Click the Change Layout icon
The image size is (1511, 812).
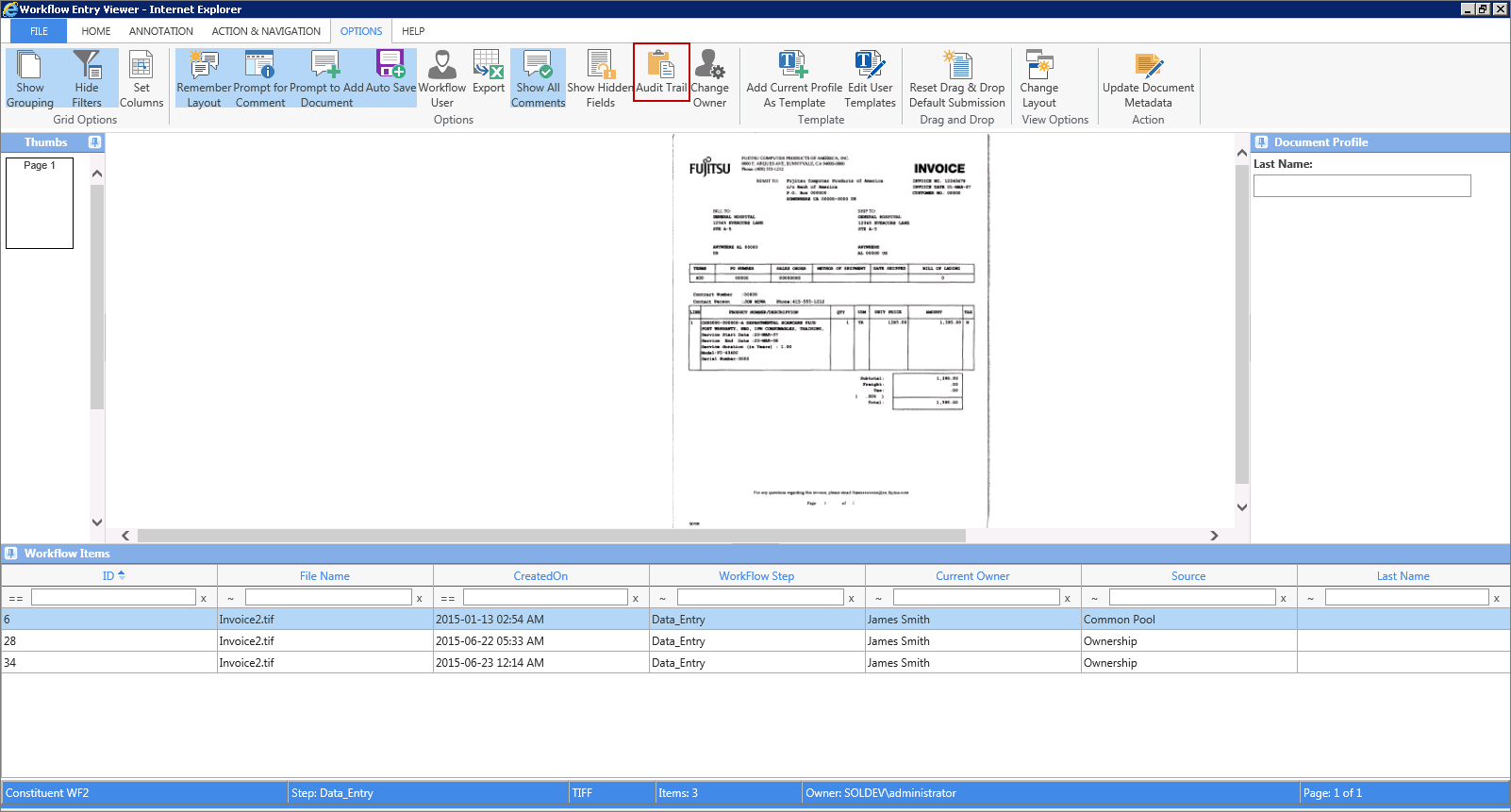point(1039,79)
